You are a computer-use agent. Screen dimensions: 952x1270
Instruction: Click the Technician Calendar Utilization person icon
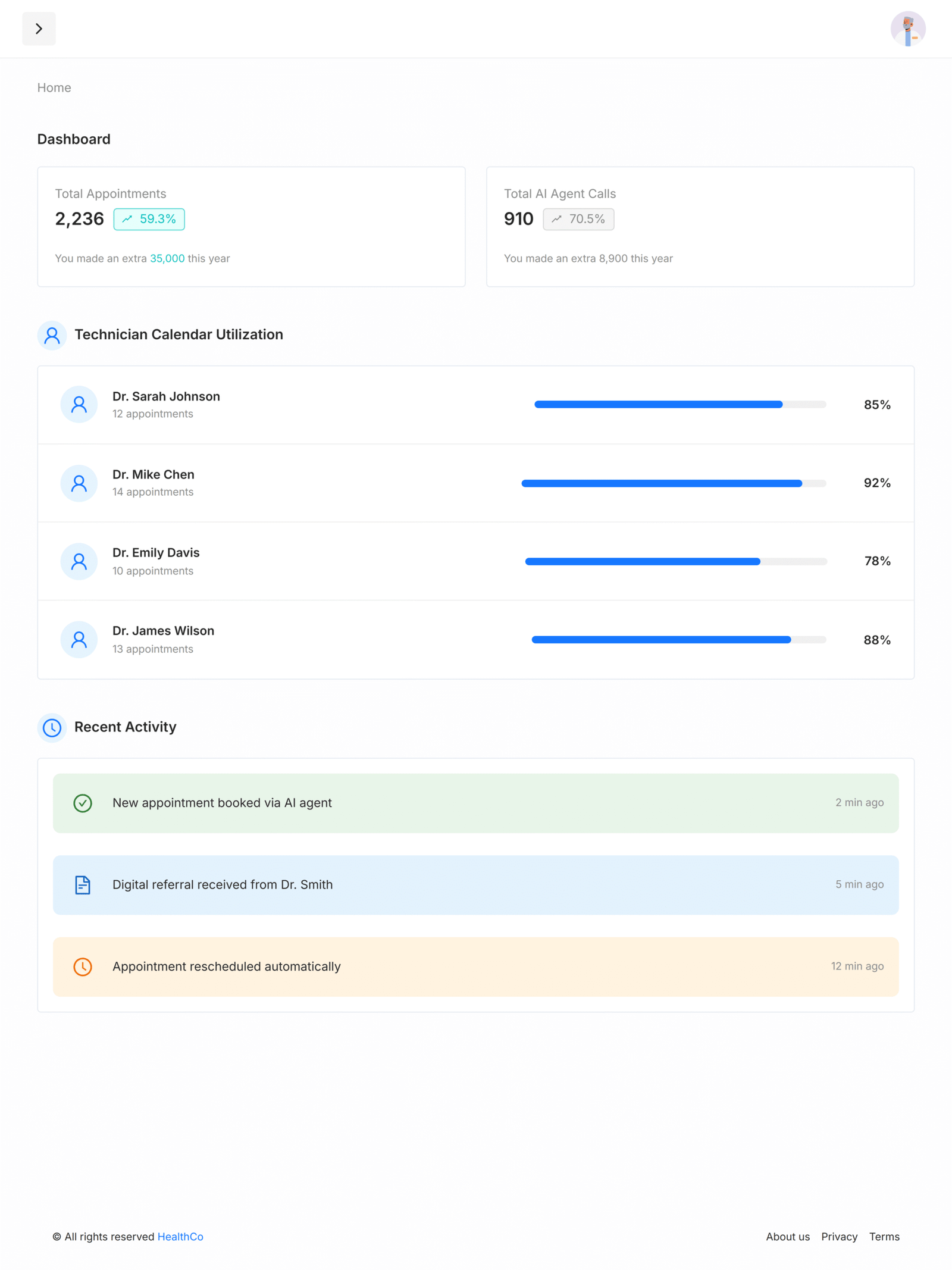point(52,336)
